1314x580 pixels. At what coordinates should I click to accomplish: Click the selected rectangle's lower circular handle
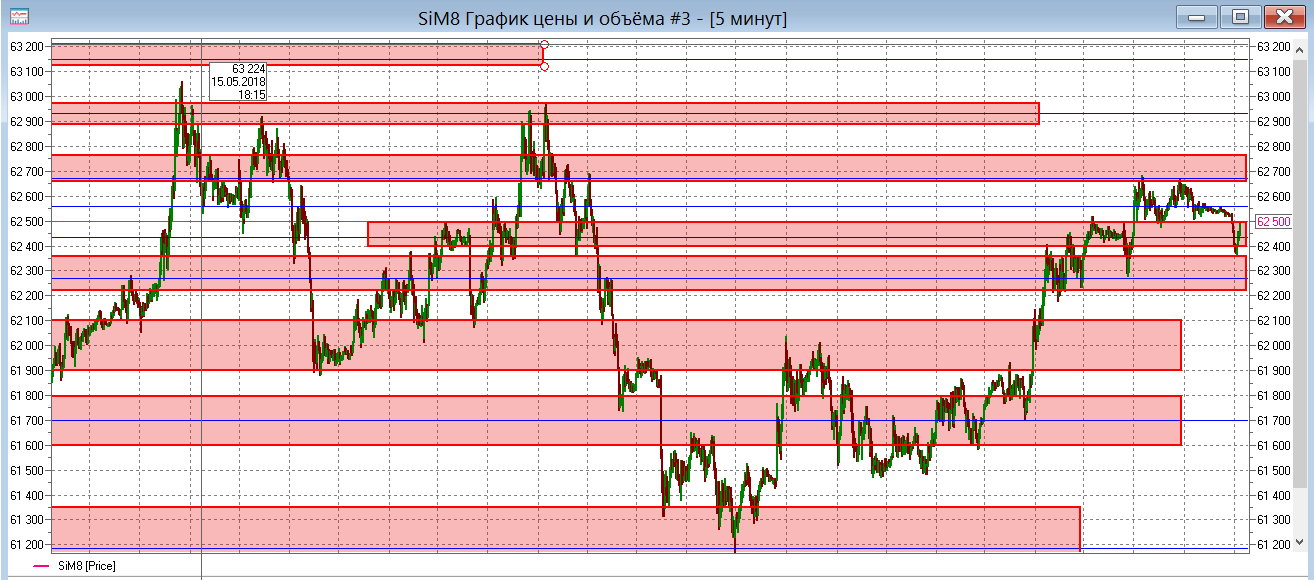543,66
